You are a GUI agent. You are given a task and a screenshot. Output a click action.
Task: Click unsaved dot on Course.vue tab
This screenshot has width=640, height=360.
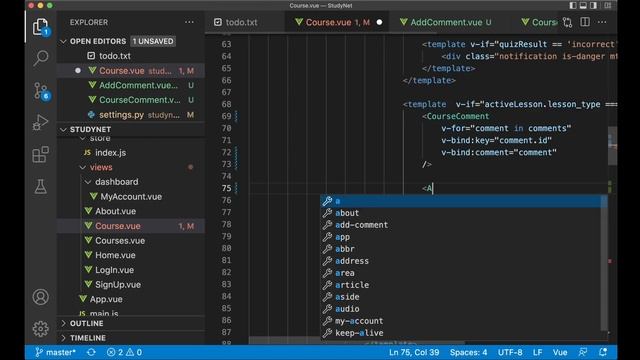coord(379,22)
